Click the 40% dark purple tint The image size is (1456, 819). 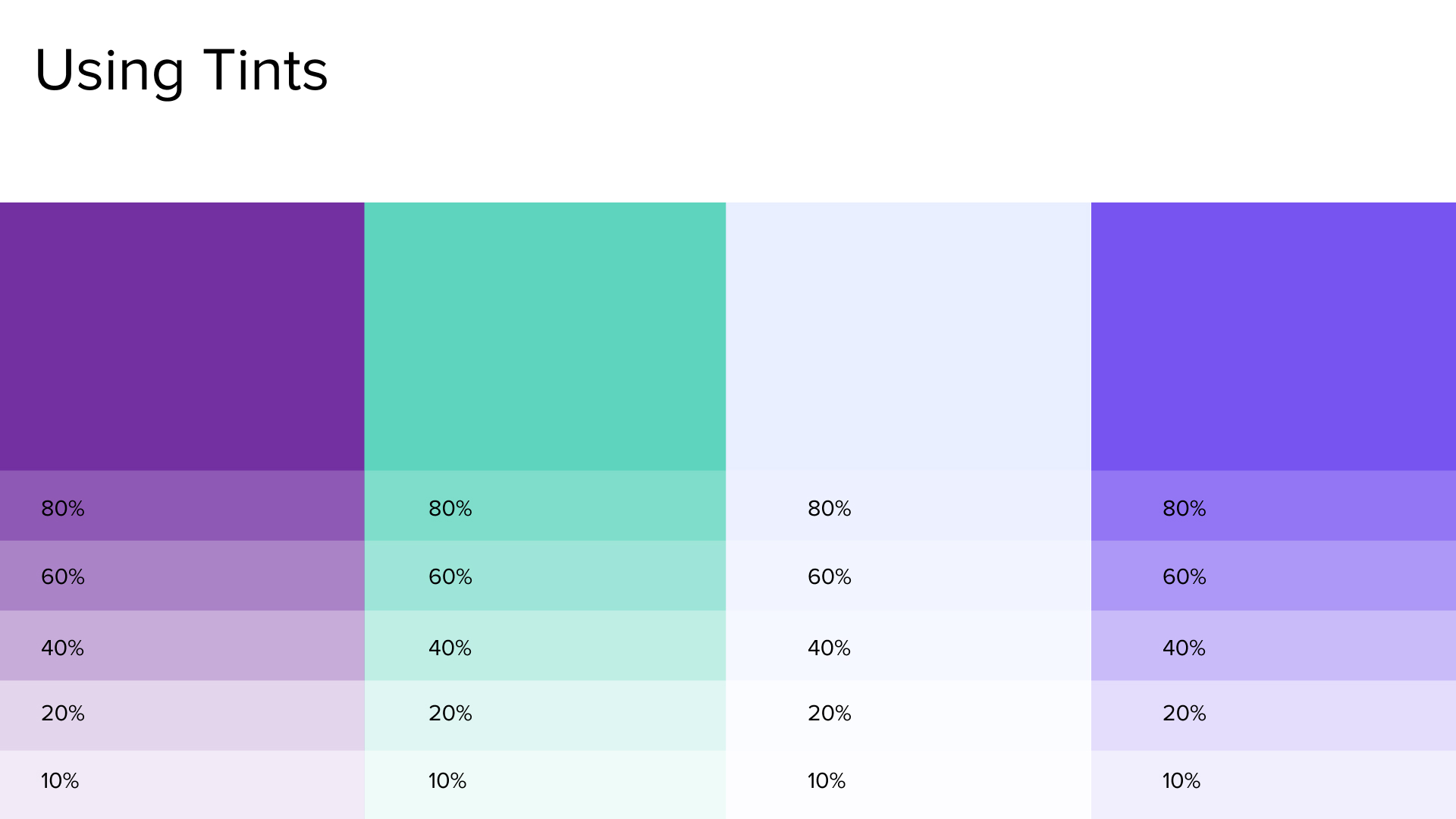point(182,646)
